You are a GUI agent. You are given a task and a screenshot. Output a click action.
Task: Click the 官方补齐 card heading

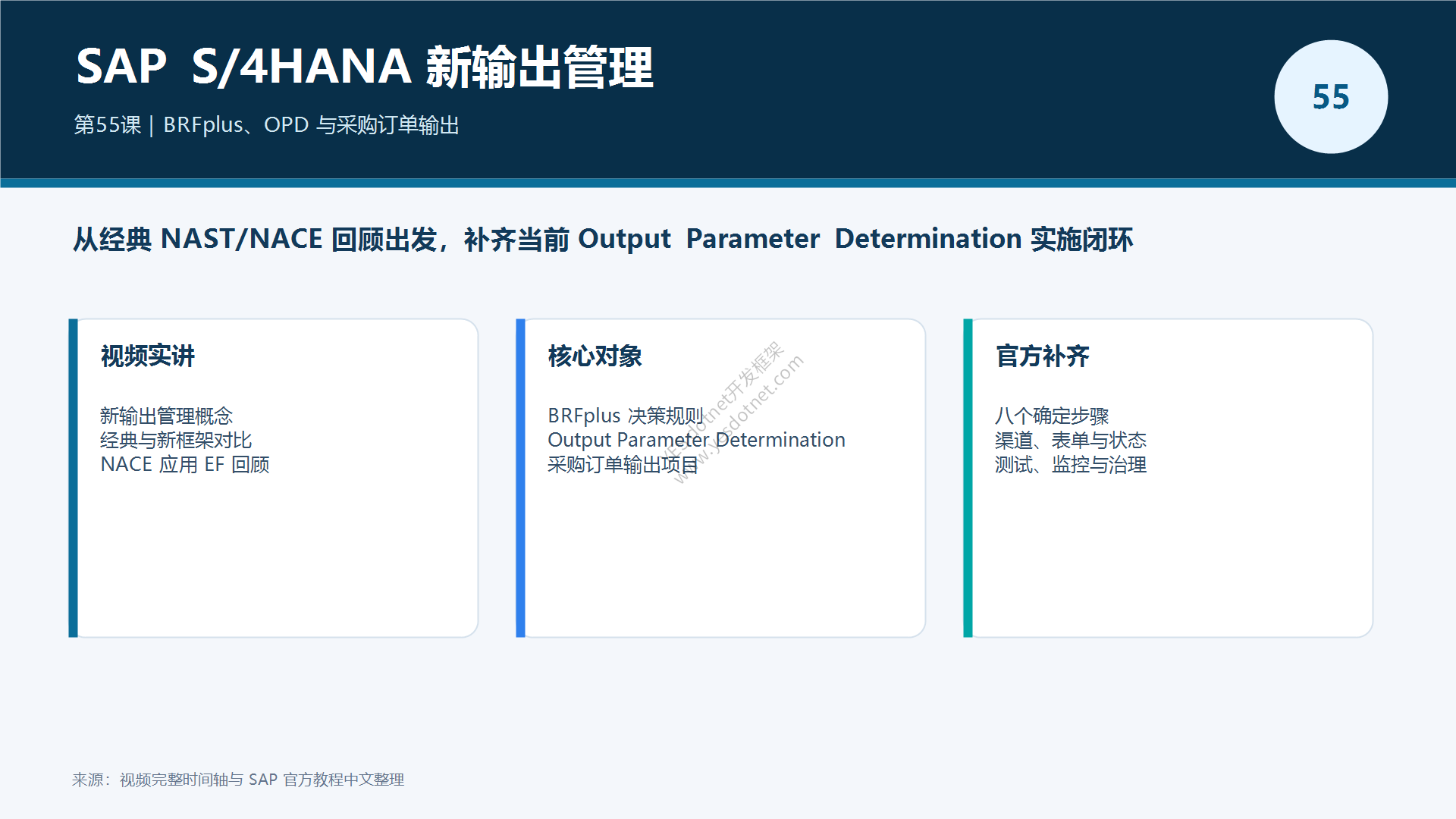(1043, 356)
